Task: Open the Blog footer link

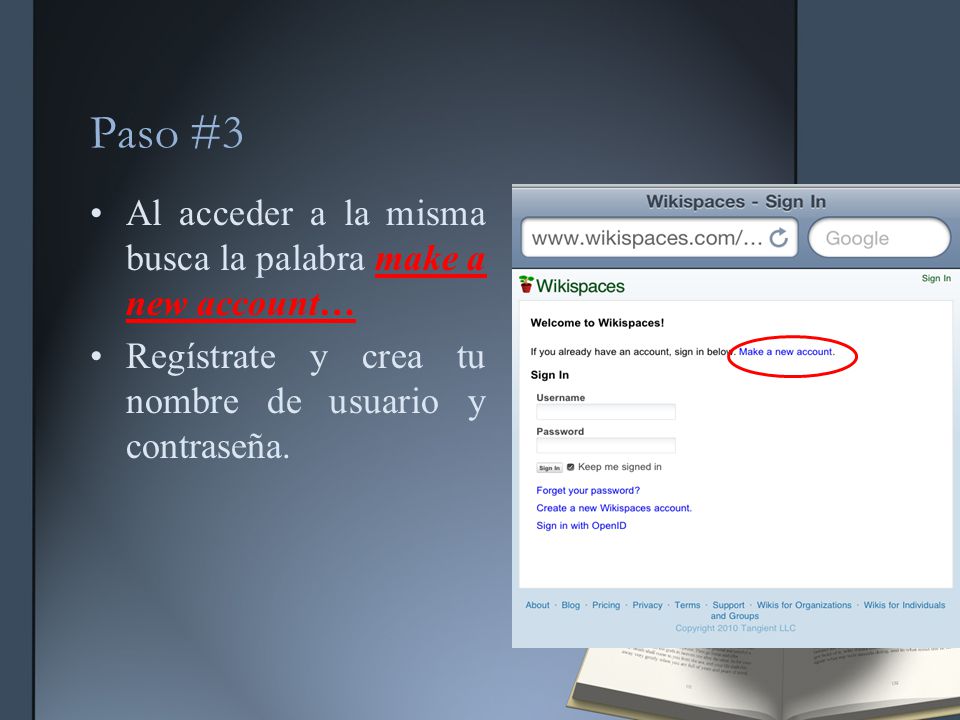Action: tap(571, 605)
